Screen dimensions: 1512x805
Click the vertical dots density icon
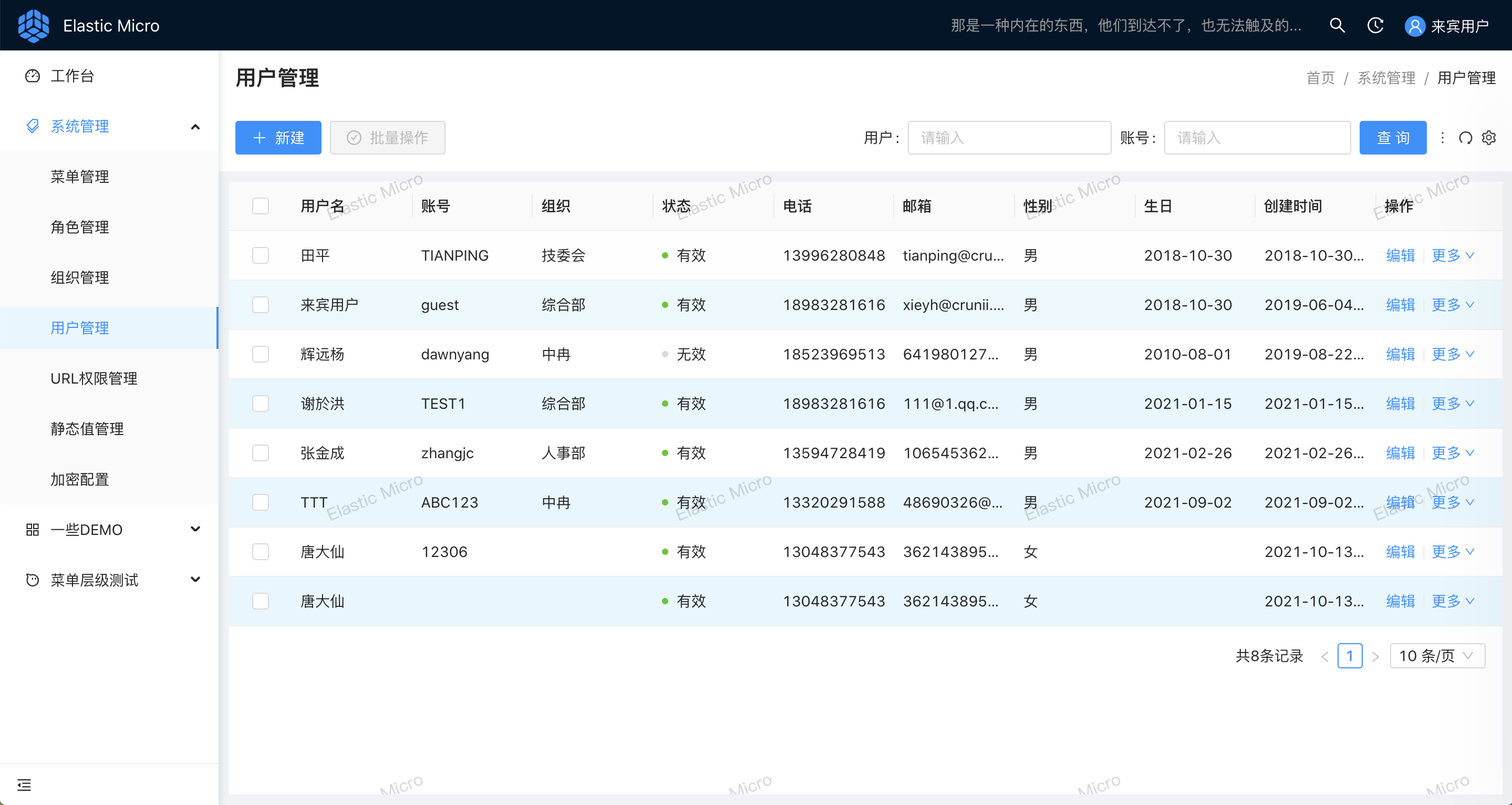tap(1442, 138)
